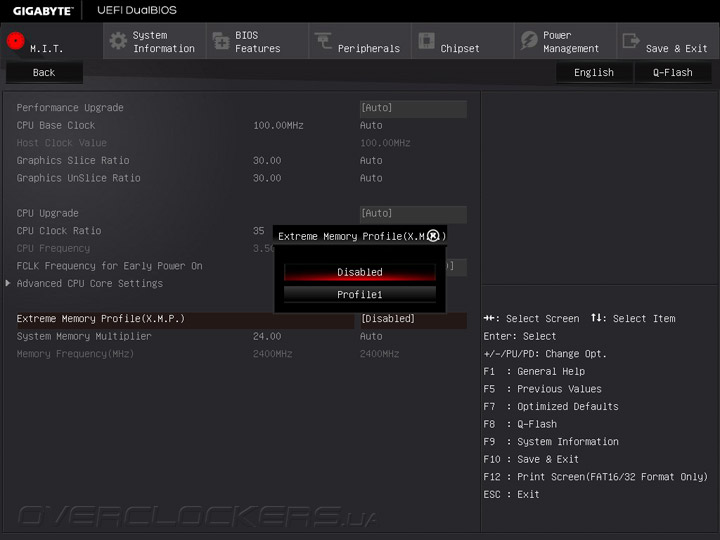This screenshot has height=540, width=720.
Task: Select the Power Management tab
Action: 565,41
